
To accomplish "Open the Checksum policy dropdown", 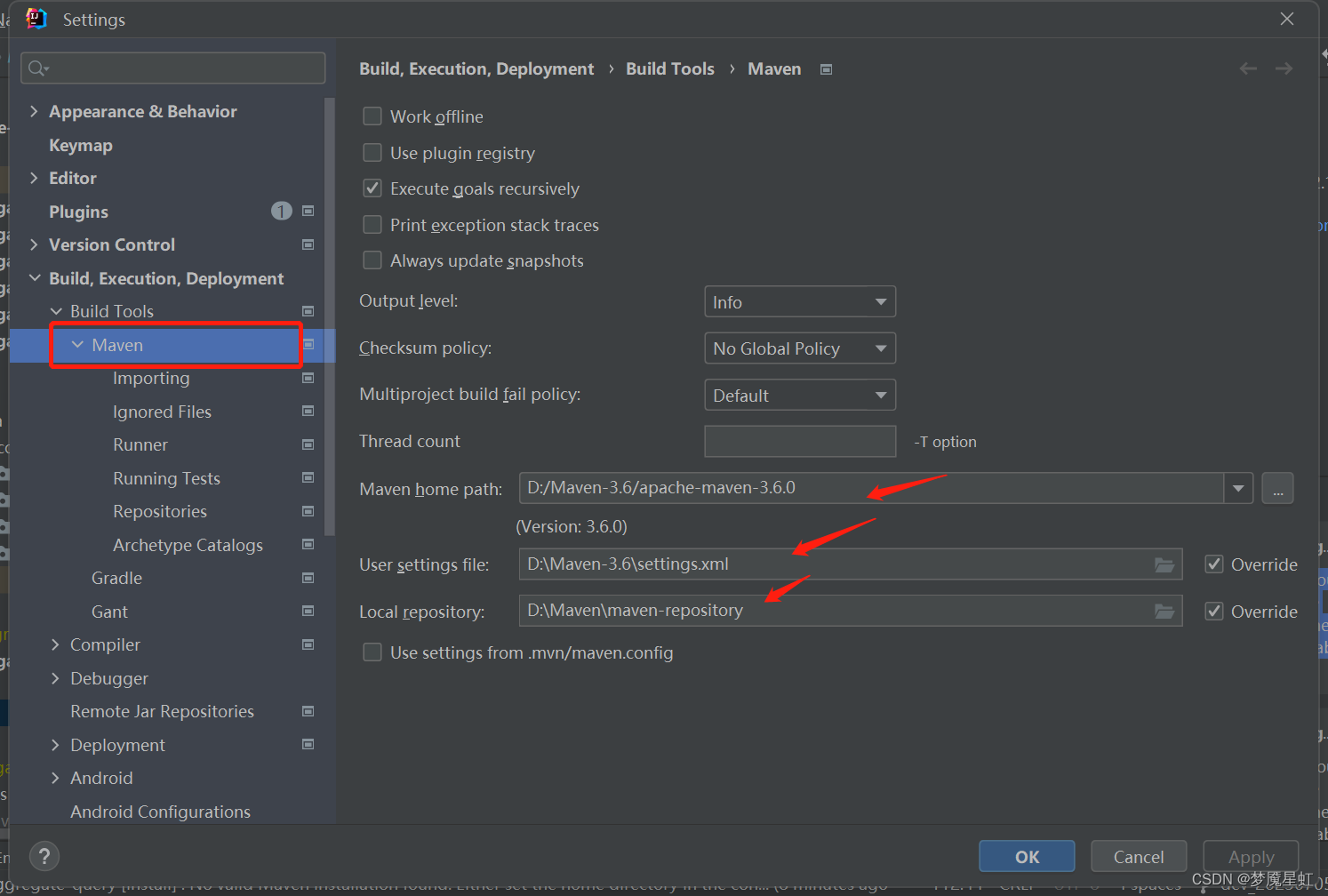I will pyautogui.click(x=800, y=348).
